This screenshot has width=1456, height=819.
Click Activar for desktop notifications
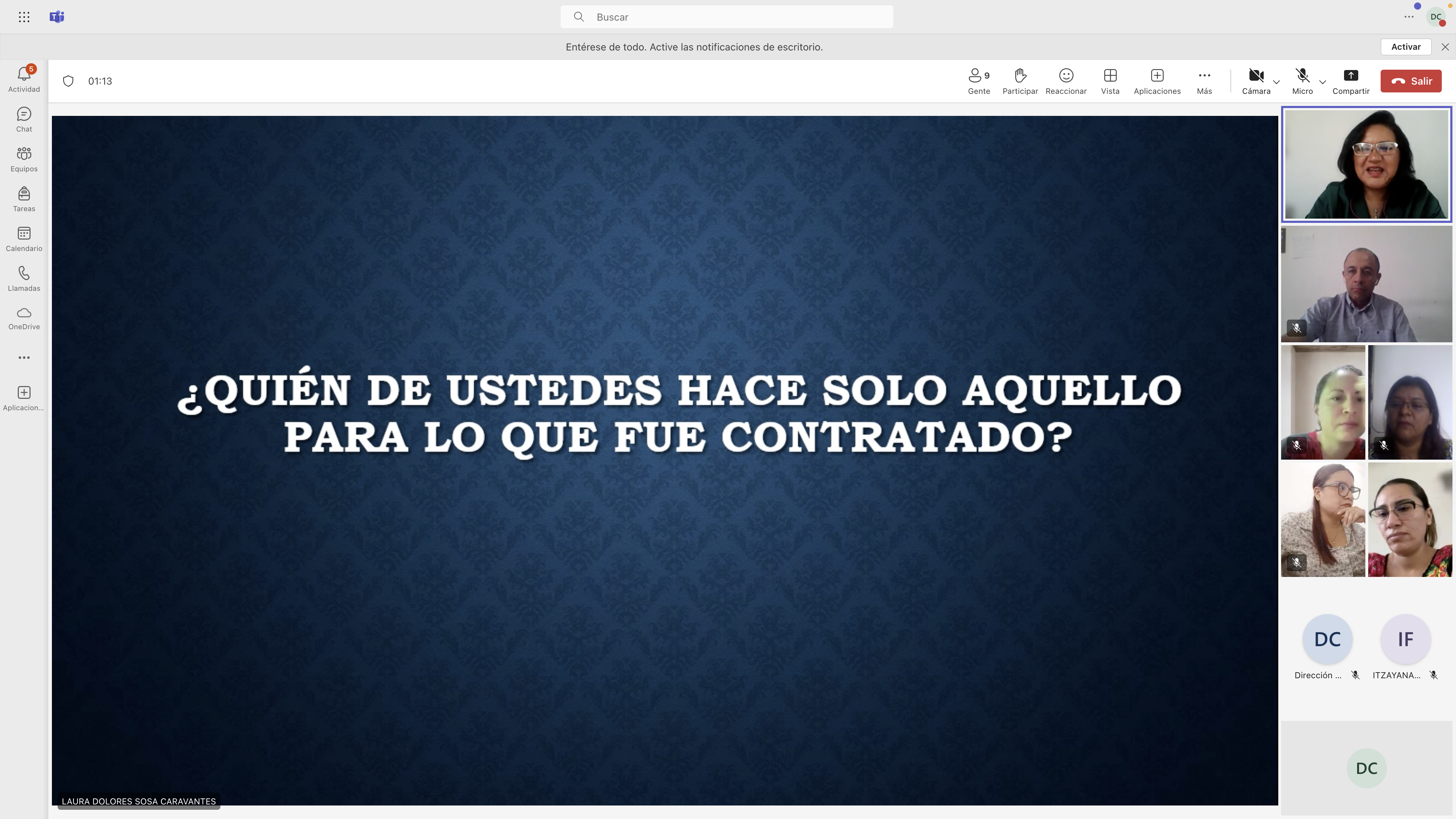pyautogui.click(x=1406, y=47)
